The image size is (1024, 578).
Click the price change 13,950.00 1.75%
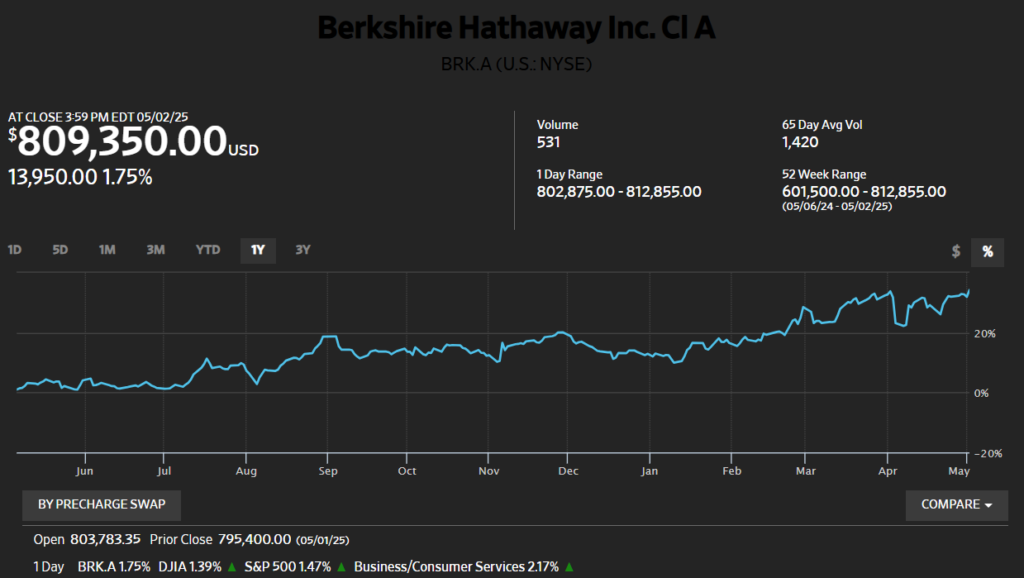(x=80, y=177)
